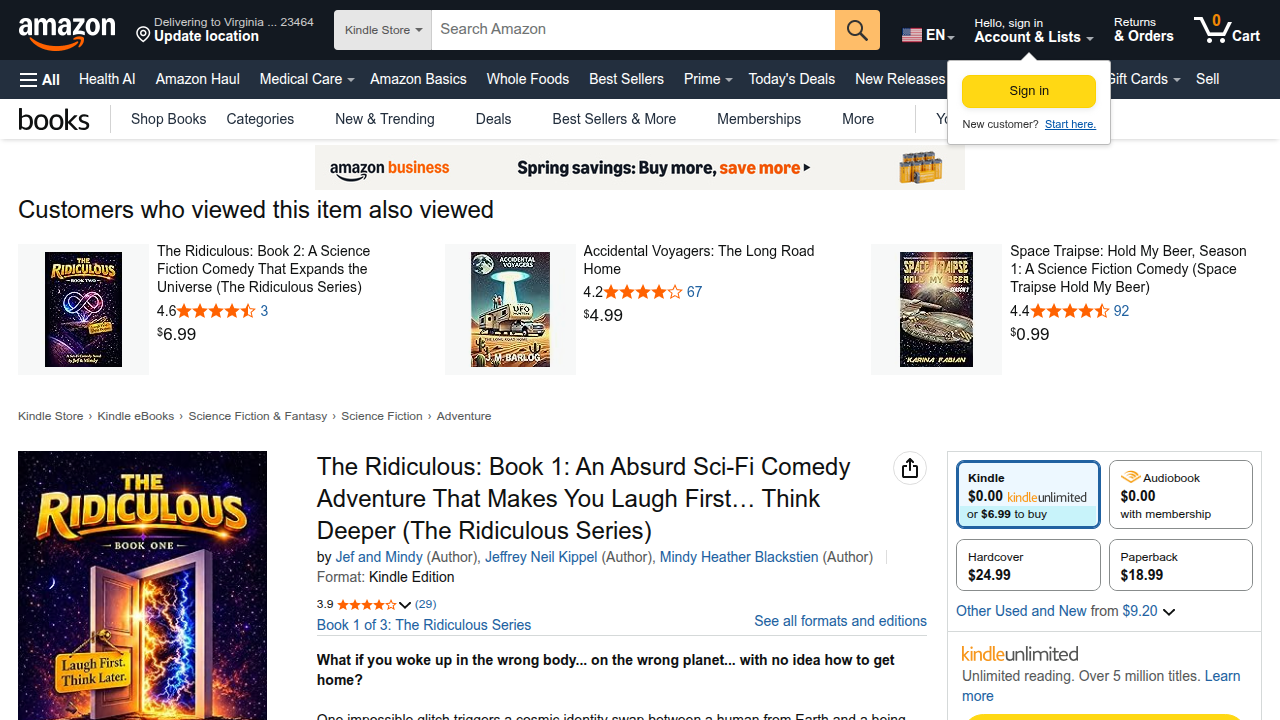Open Deals in books menu
This screenshot has width=1280, height=720.
[x=493, y=119]
